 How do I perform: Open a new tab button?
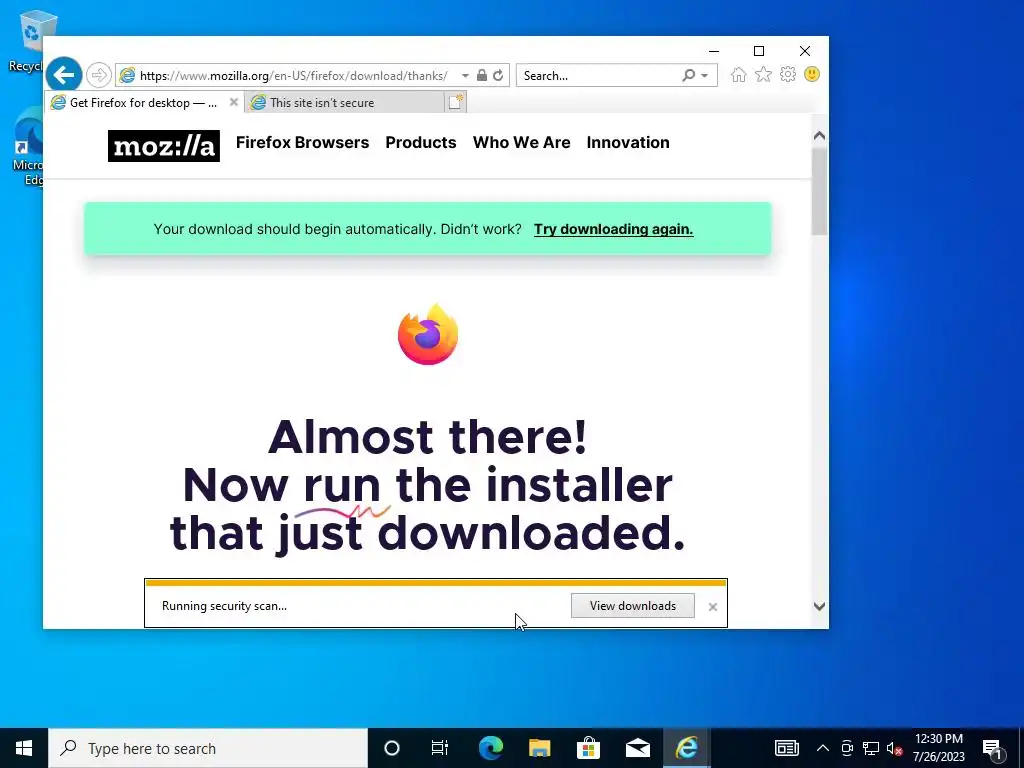tap(456, 102)
